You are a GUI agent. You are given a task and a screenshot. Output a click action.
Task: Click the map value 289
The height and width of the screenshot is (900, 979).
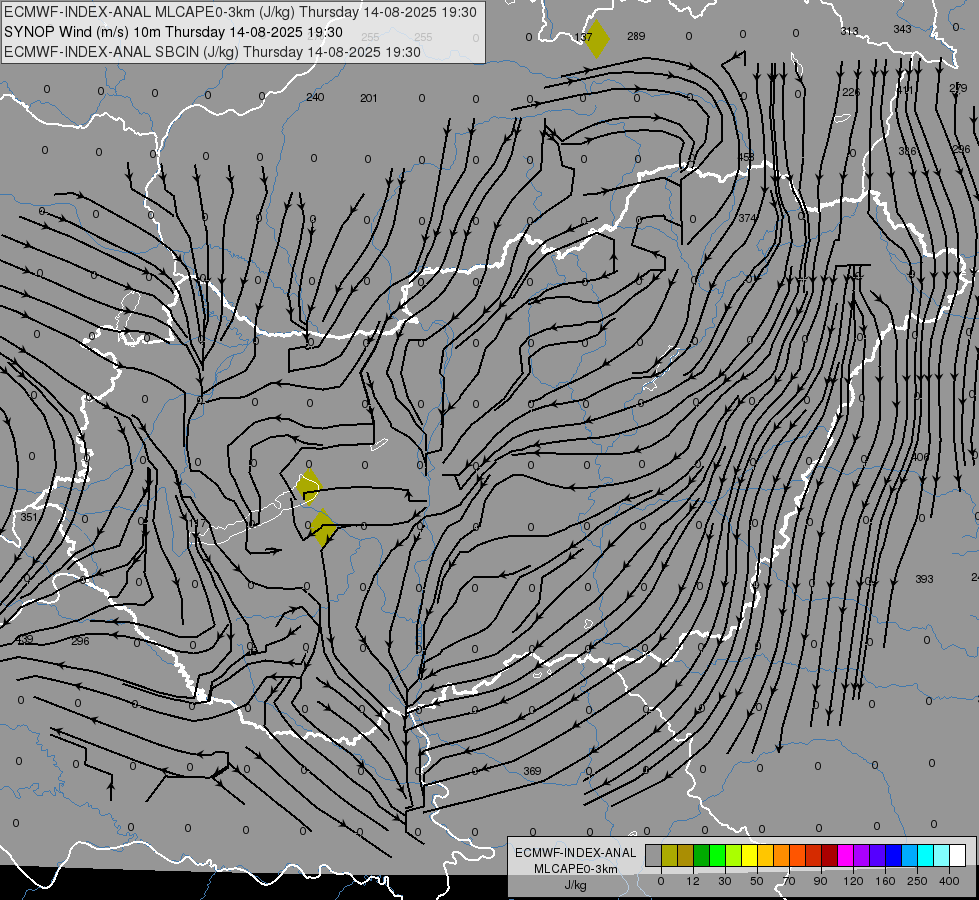point(636,36)
